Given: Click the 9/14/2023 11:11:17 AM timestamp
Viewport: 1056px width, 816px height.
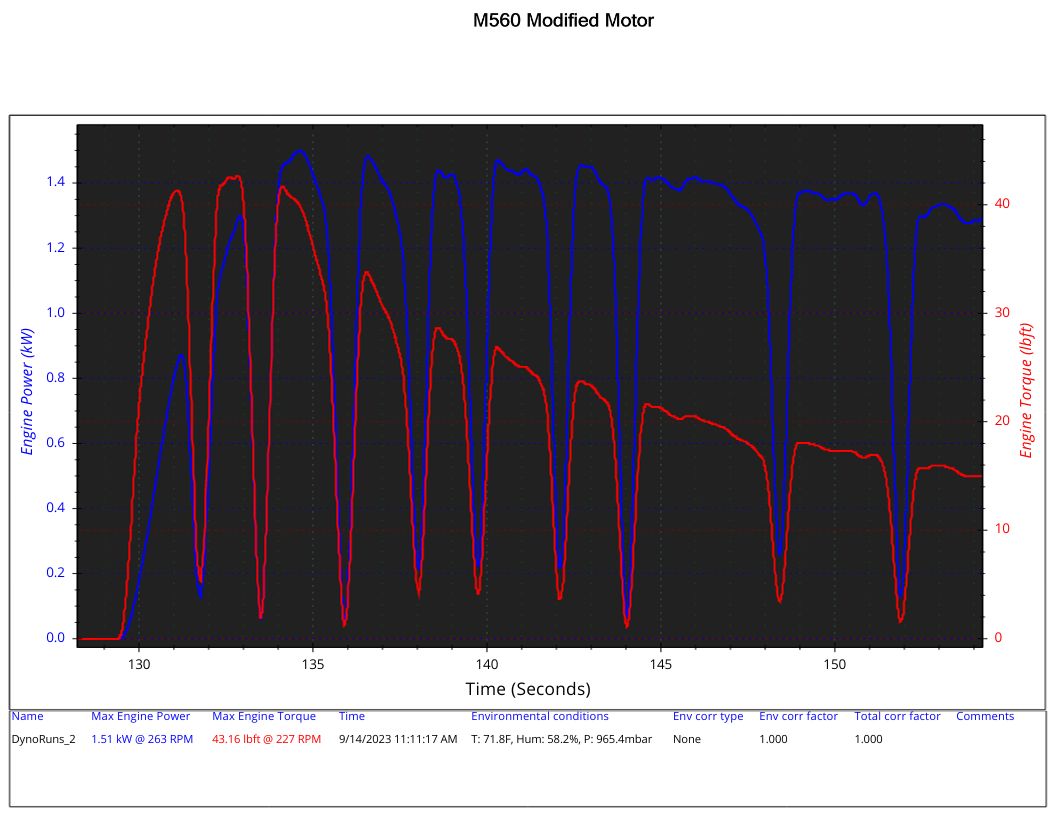Looking at the screenshot, I should pos(398,739).
